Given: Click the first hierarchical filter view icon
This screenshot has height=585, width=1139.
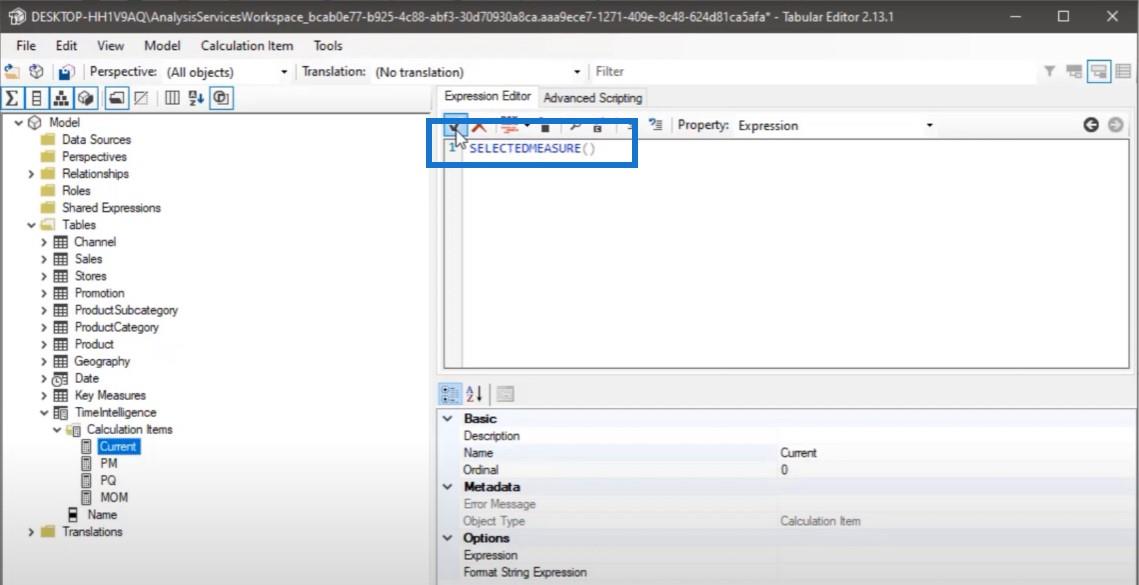Looking at the screenshot, I should [x=1074, y=71].
